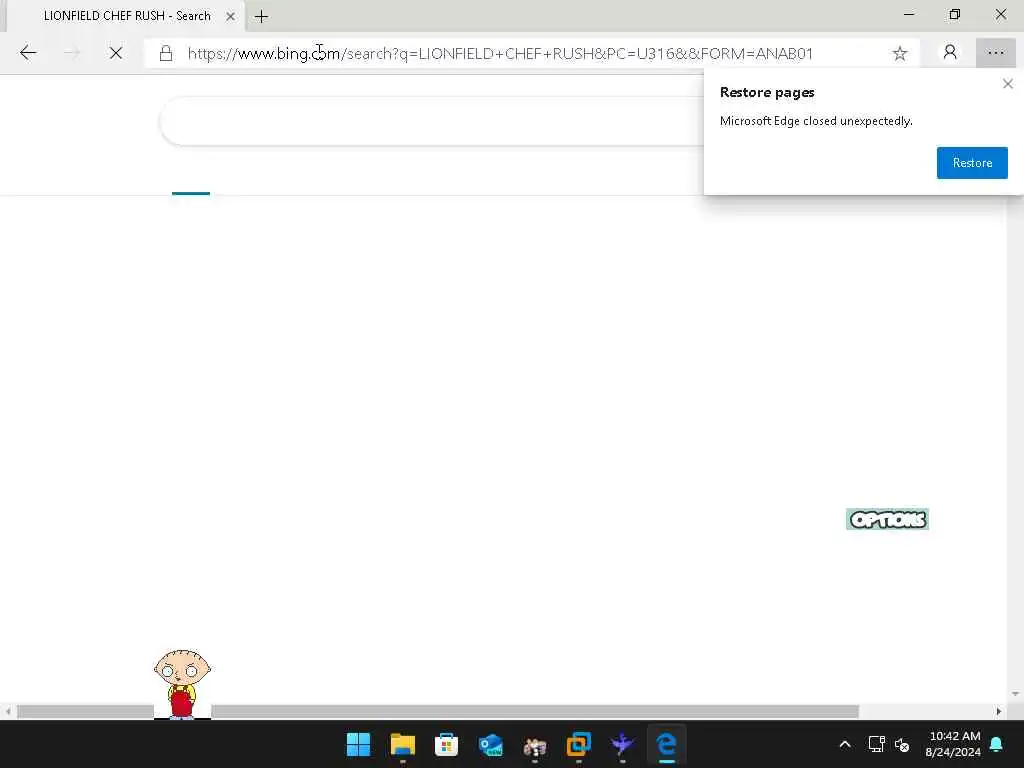Click the Bing search box

pos(432,121)
